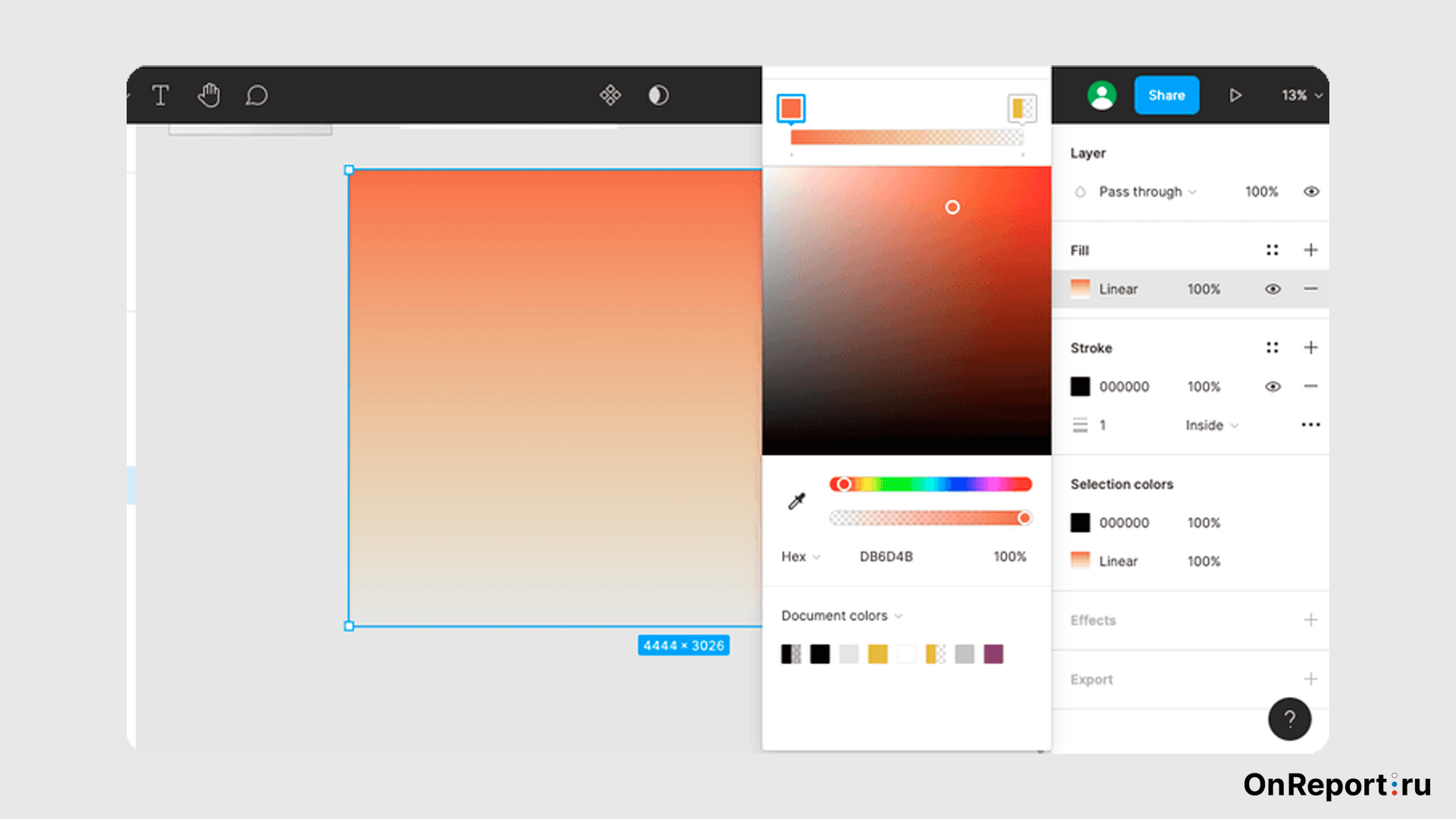Image resolution: width=1456 pixels, height=819 pixels.
Task: Add an export setting with plus
Action: click(x=1310, y=679)
